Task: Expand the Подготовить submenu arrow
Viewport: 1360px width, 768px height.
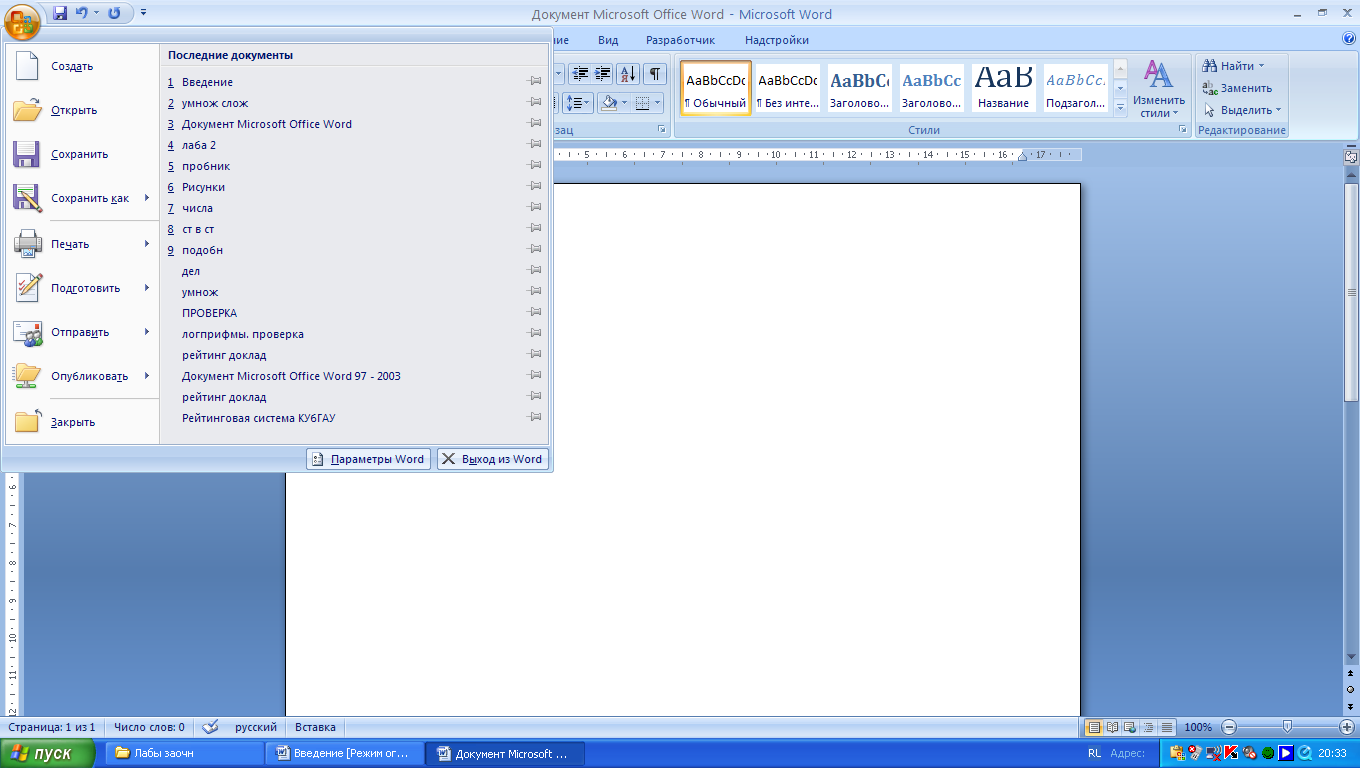Action: (x=147, y=288)
